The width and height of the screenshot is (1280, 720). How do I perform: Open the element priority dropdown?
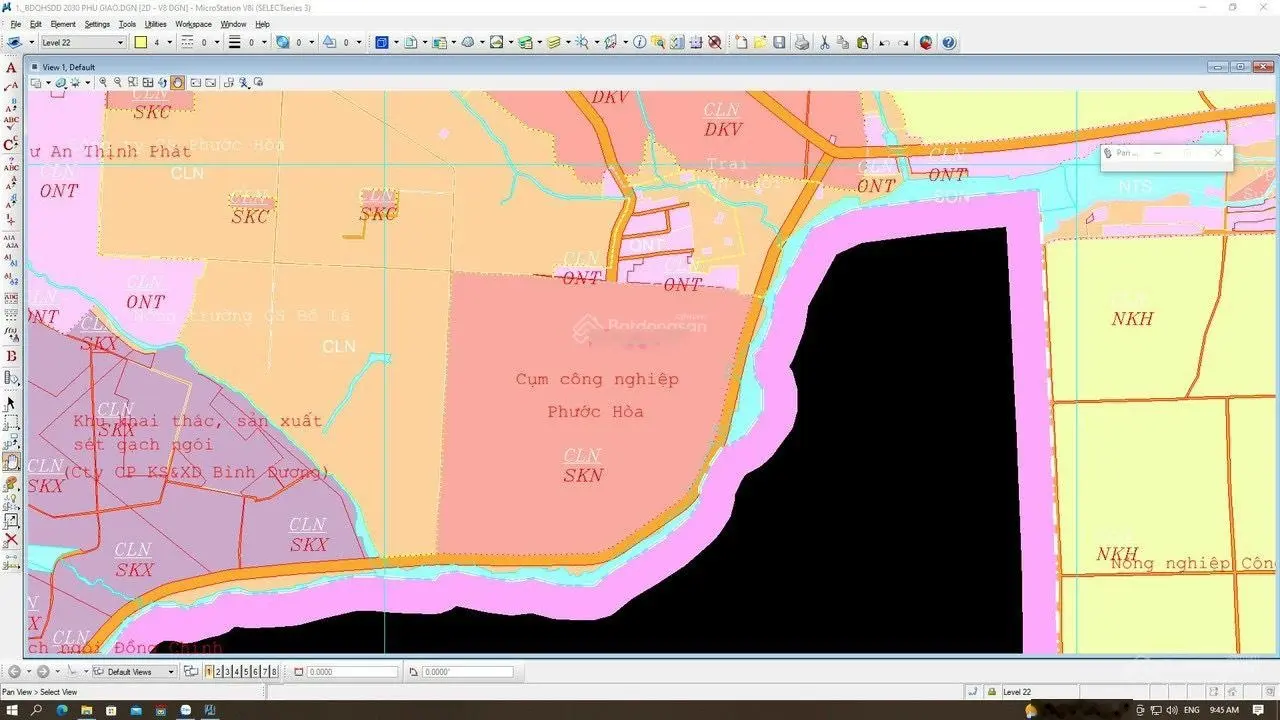(x=359, y=43)
